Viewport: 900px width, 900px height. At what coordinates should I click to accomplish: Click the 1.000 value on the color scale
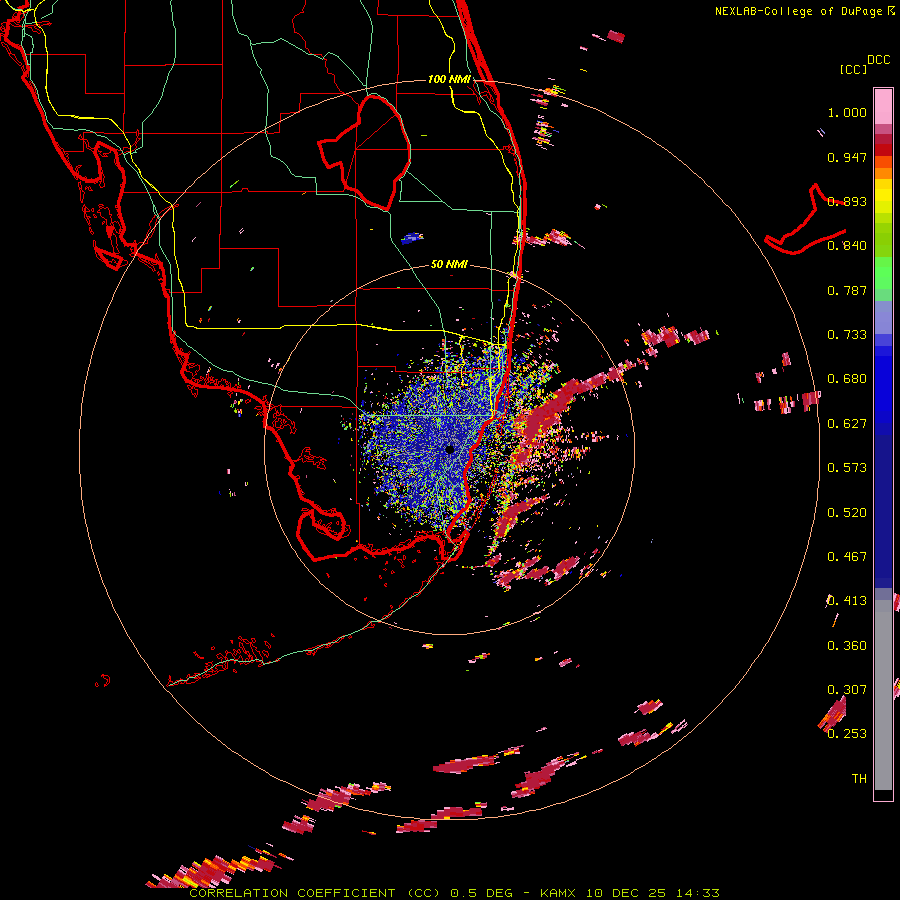[x=847, y=112]
